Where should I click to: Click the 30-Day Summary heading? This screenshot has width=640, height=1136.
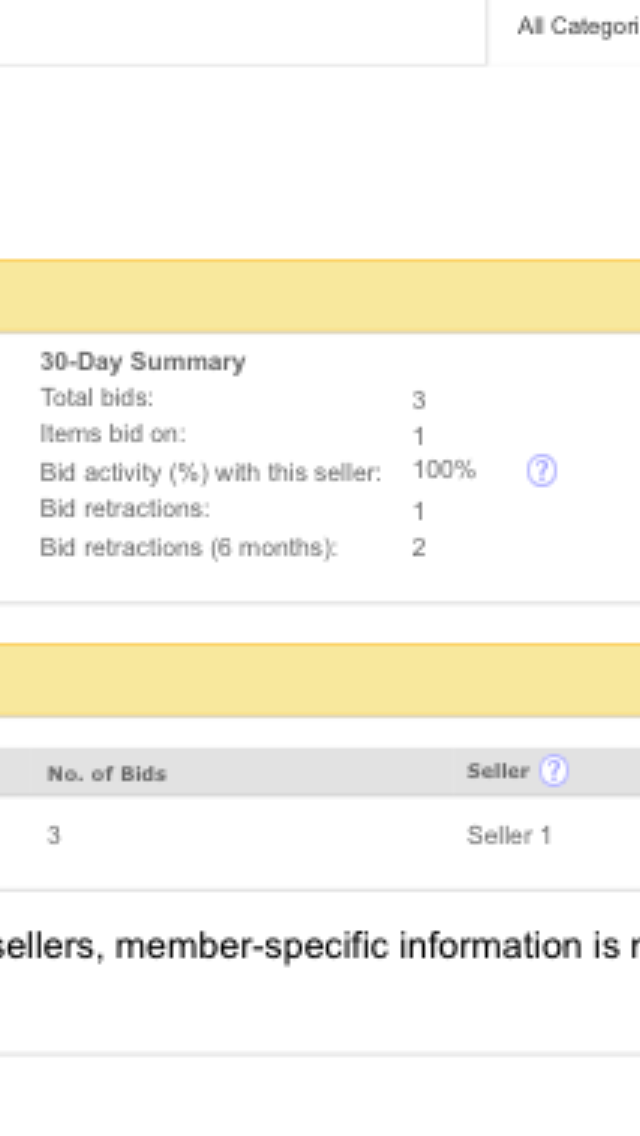click(x=143, y=362)
